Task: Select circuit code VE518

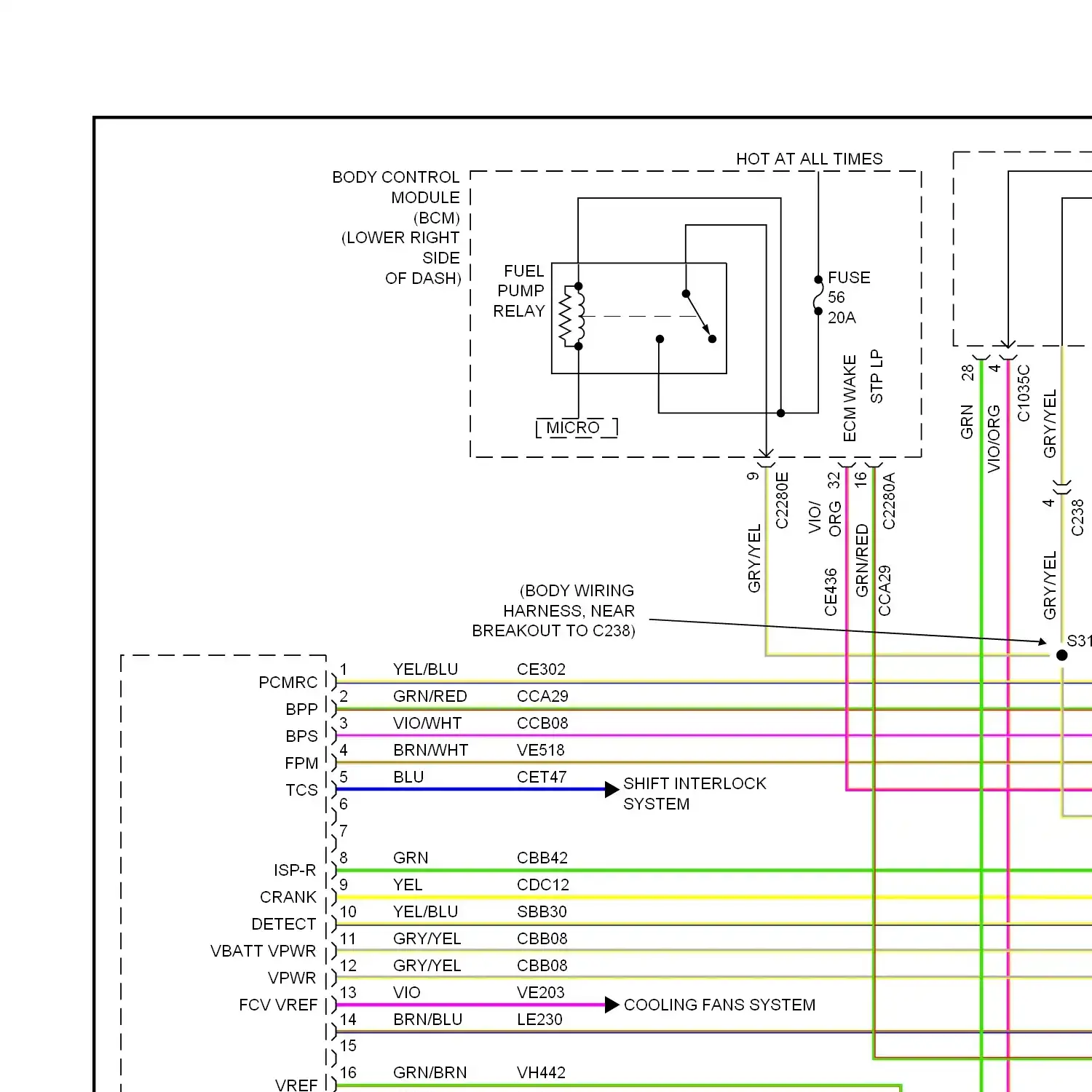Action: [x=540, y=750]
